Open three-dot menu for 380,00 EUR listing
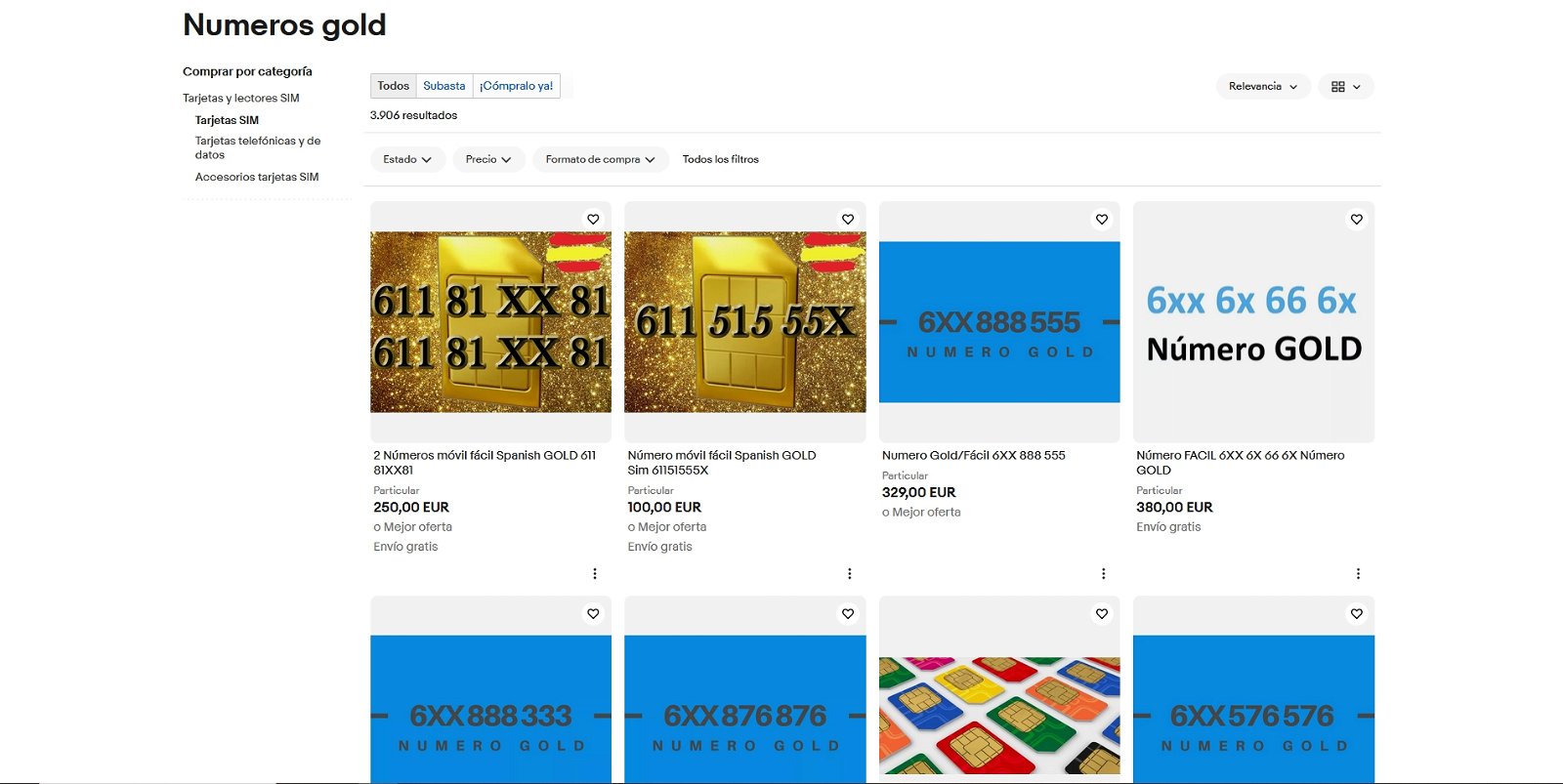 (1358, 574)
